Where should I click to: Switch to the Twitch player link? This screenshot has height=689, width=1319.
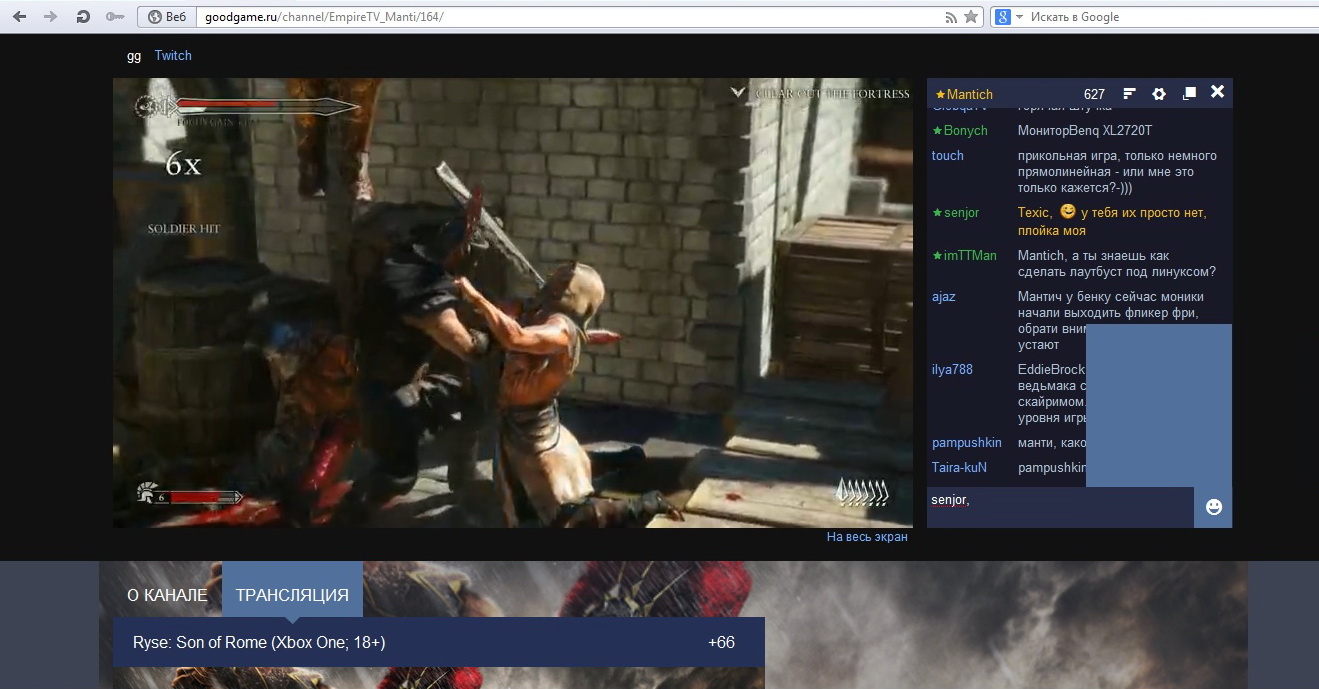[173, 56]
